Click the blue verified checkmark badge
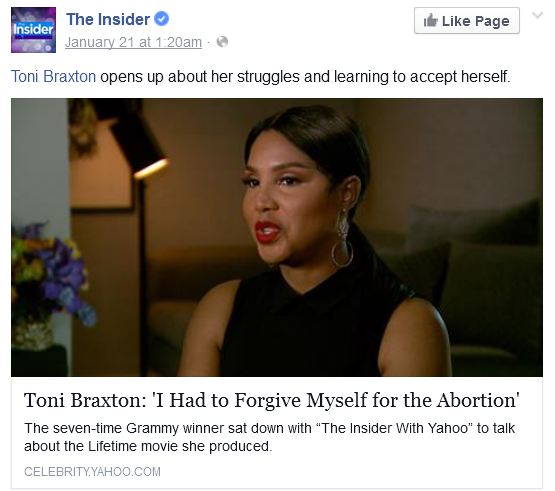 162,19
